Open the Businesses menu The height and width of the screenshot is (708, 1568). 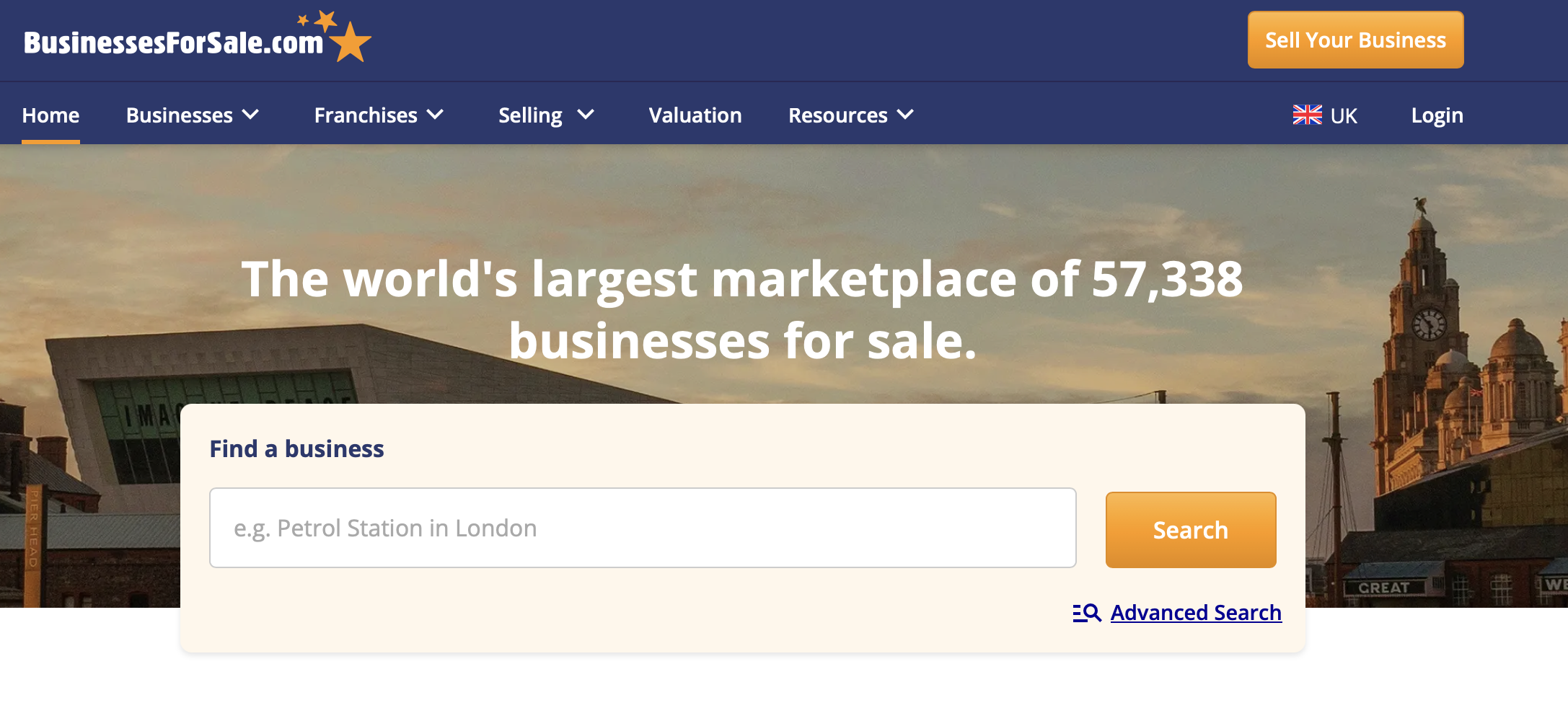tap(180, 115)
